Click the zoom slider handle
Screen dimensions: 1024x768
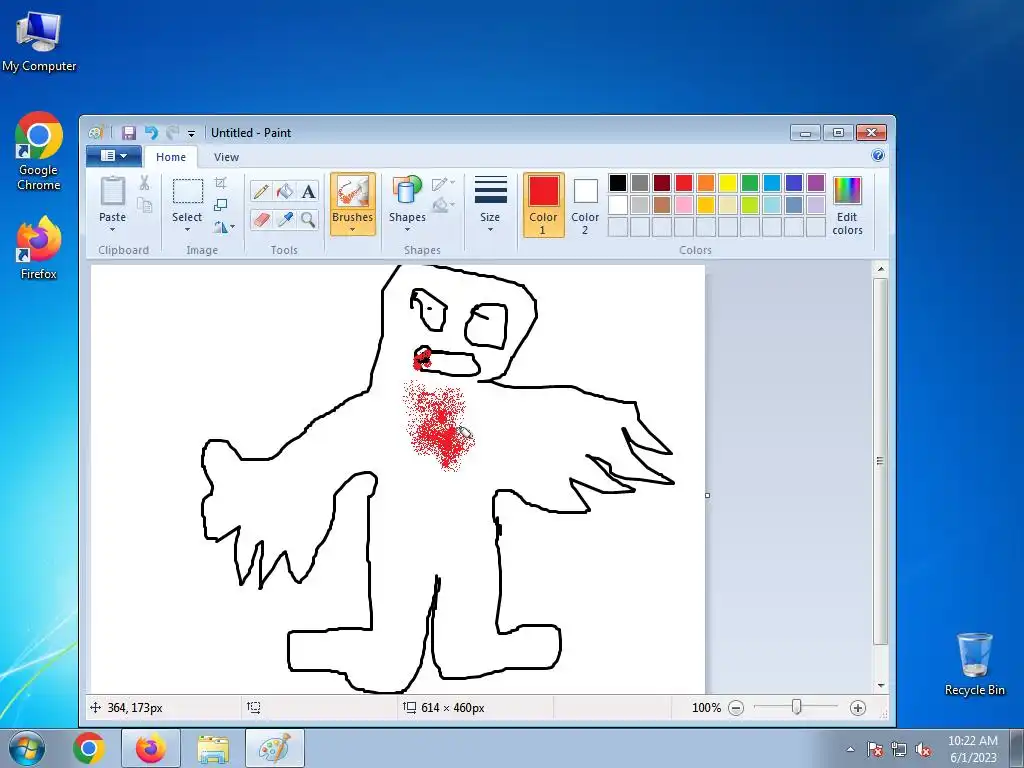(796, 707)
